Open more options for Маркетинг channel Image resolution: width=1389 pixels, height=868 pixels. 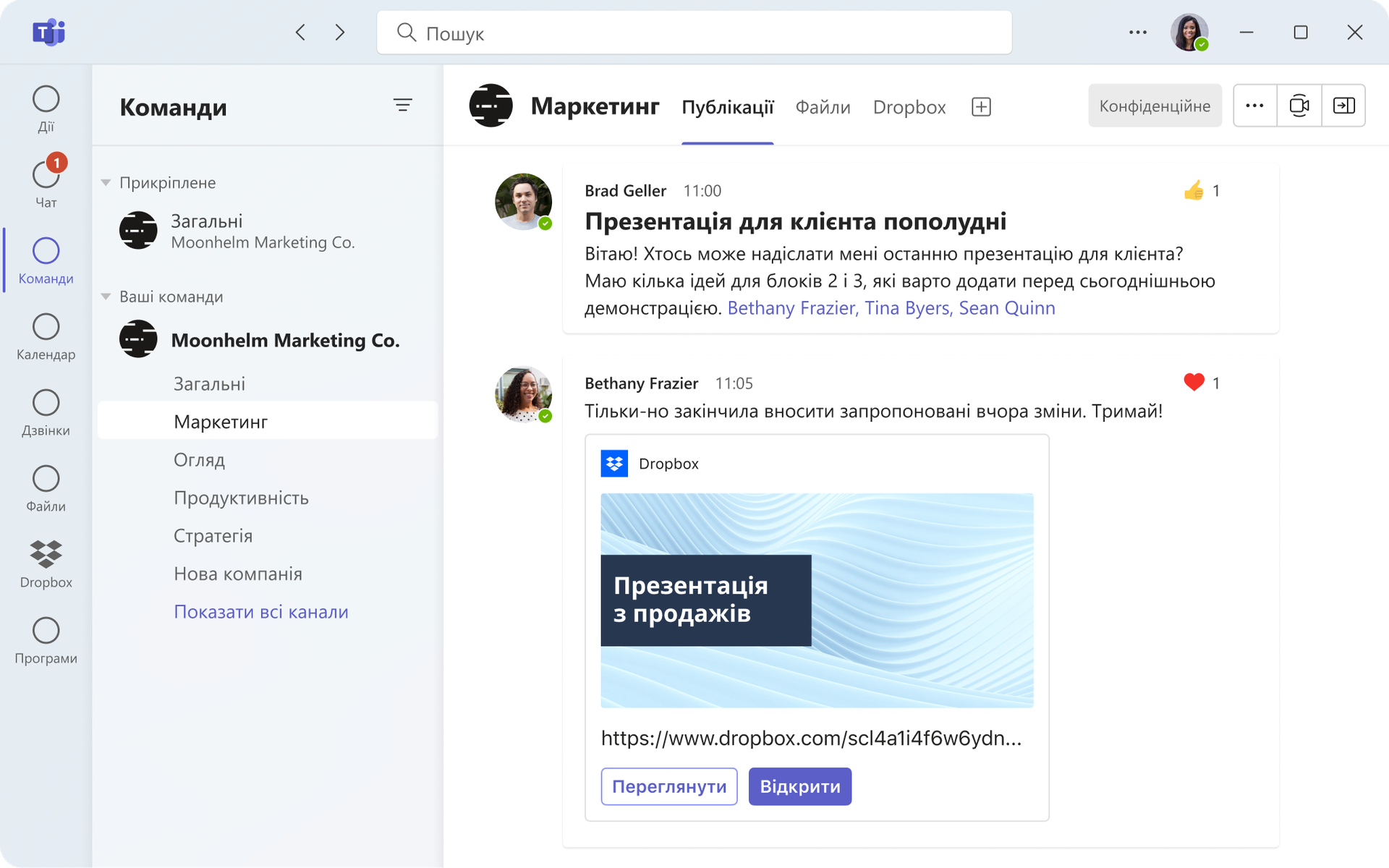[1255, 105]
